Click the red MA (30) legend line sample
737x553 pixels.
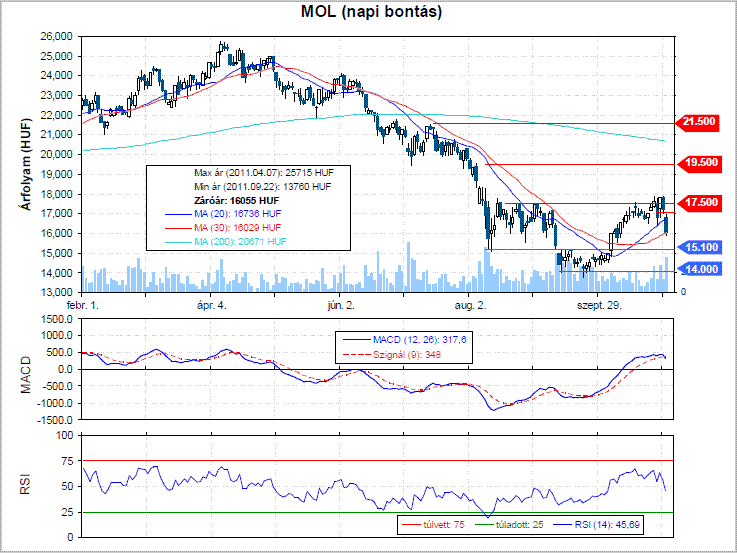(x=179, y=228)
